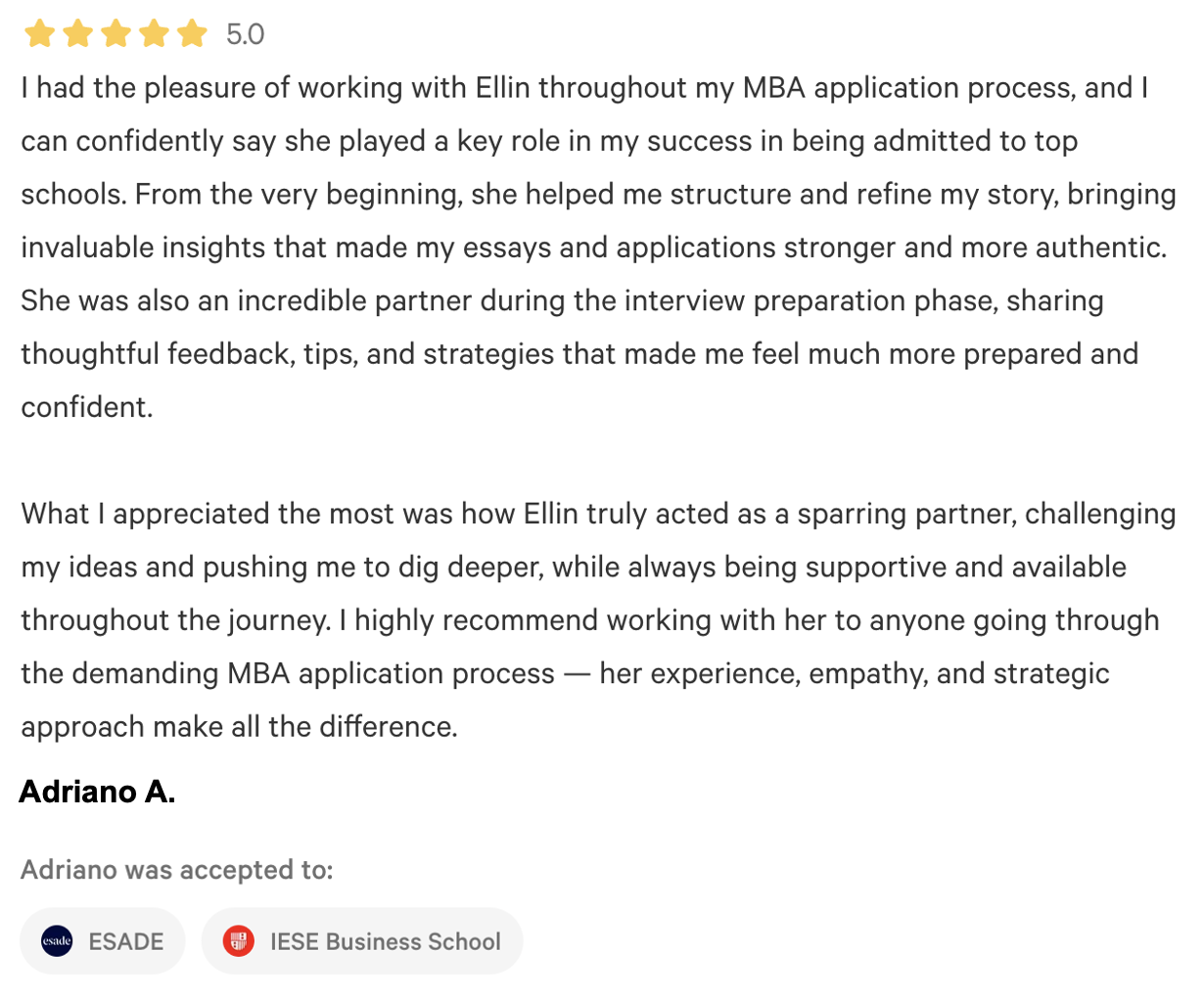Click the dark blue ESADE logo icon
The height and width of the screenshot is (1000, 1204).
(57, 941)
